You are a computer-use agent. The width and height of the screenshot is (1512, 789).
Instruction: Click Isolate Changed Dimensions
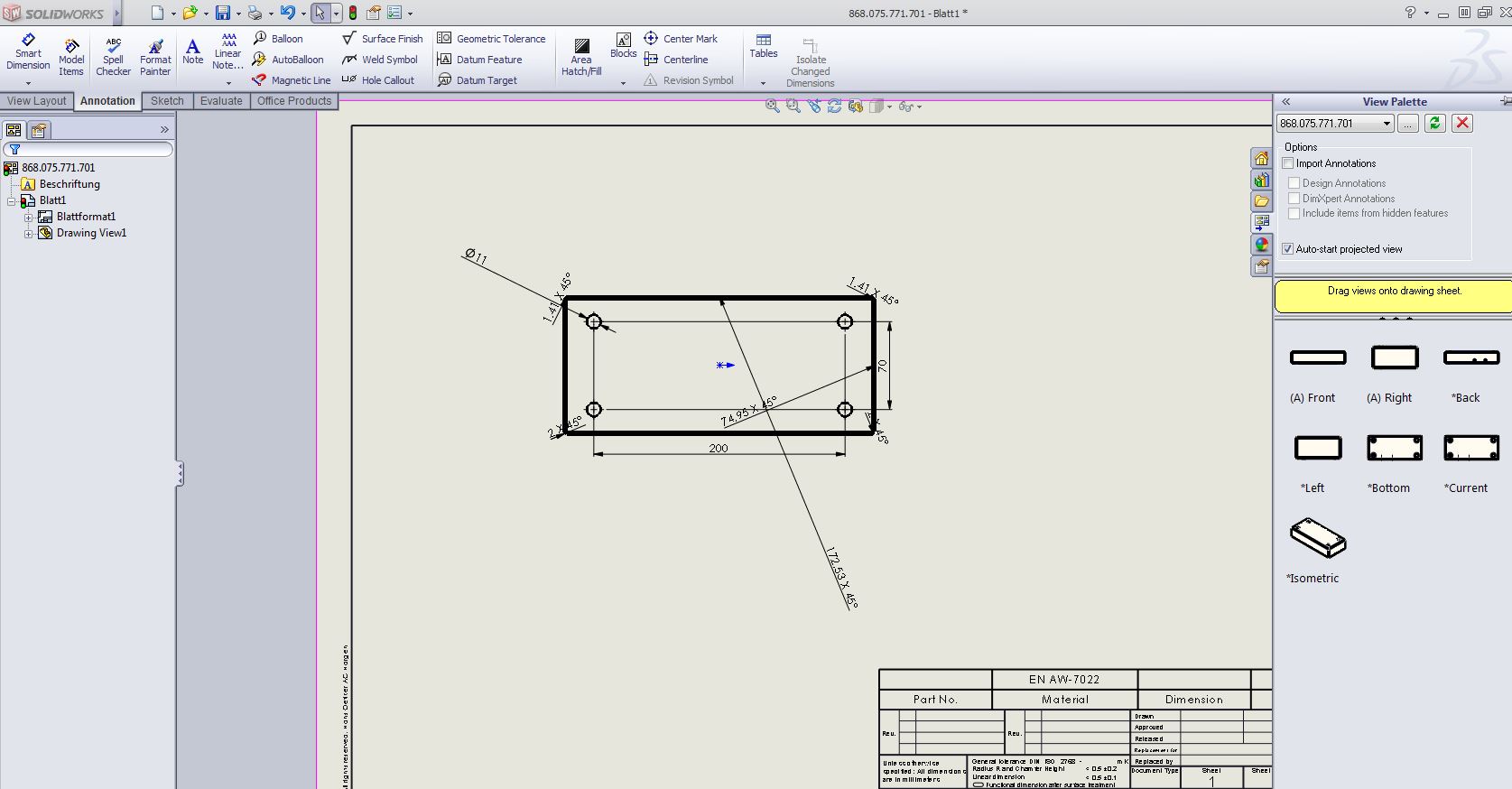point(810,62)
